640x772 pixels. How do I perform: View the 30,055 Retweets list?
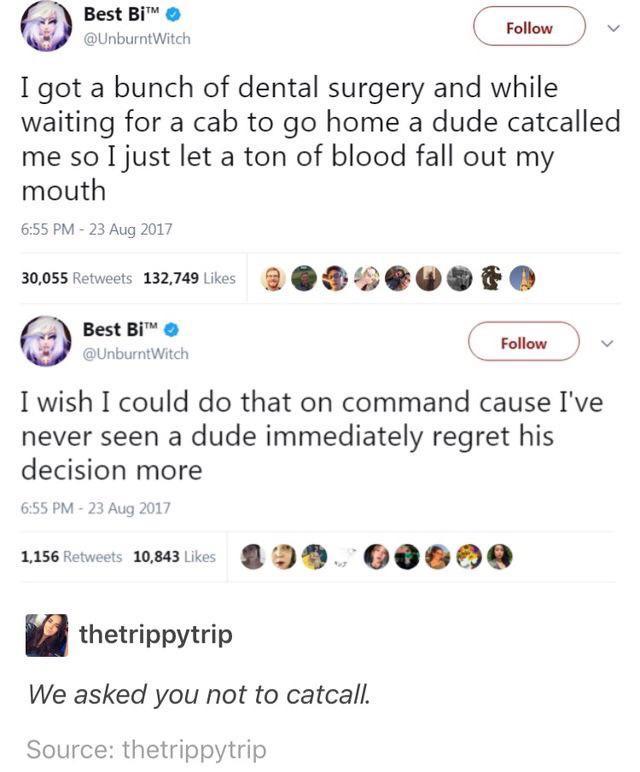coord(77,278)
